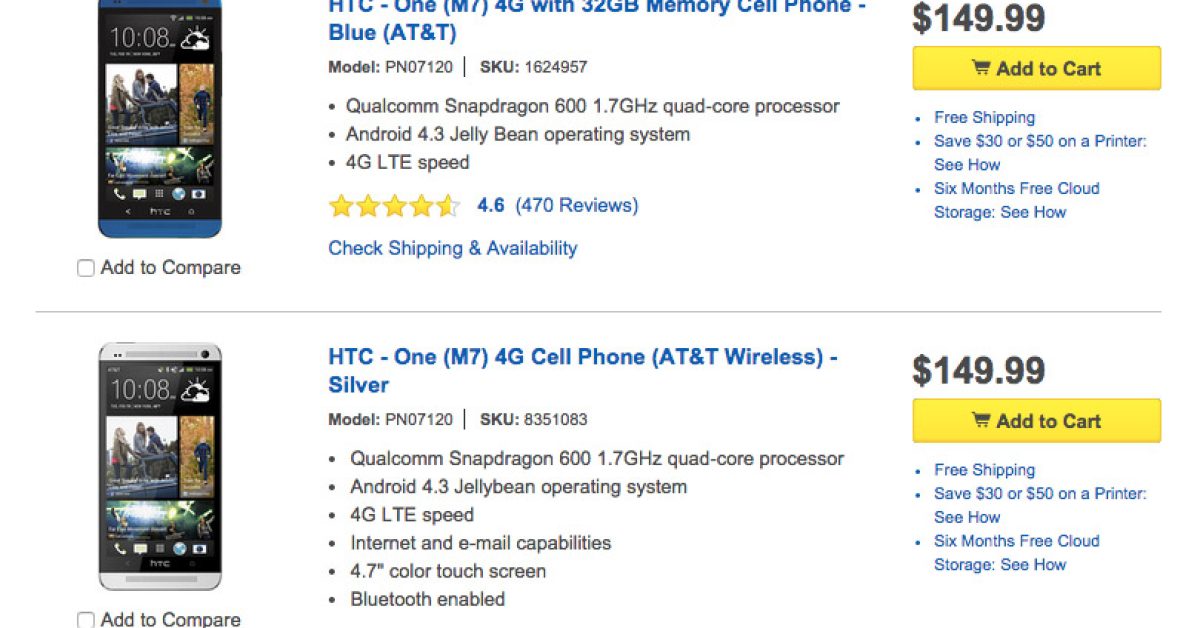Click the 4.6 rating number
Viewport: 1200px width, 628px height.
click(491, 205)
